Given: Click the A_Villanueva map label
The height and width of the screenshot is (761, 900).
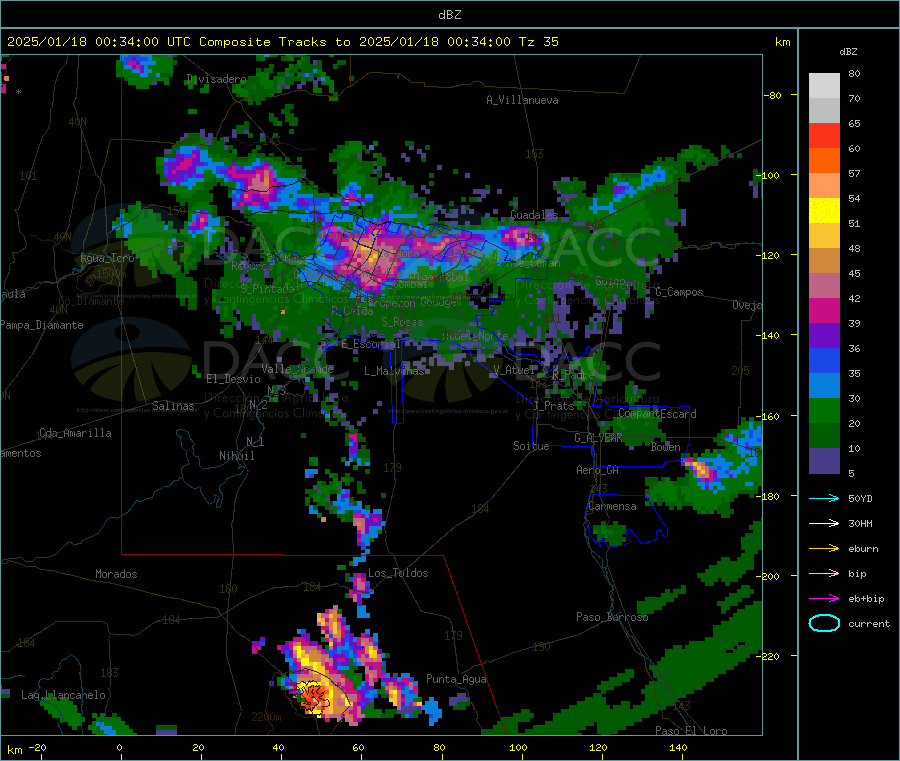Looking at the screenshot, I should click(x=522, y=100).
